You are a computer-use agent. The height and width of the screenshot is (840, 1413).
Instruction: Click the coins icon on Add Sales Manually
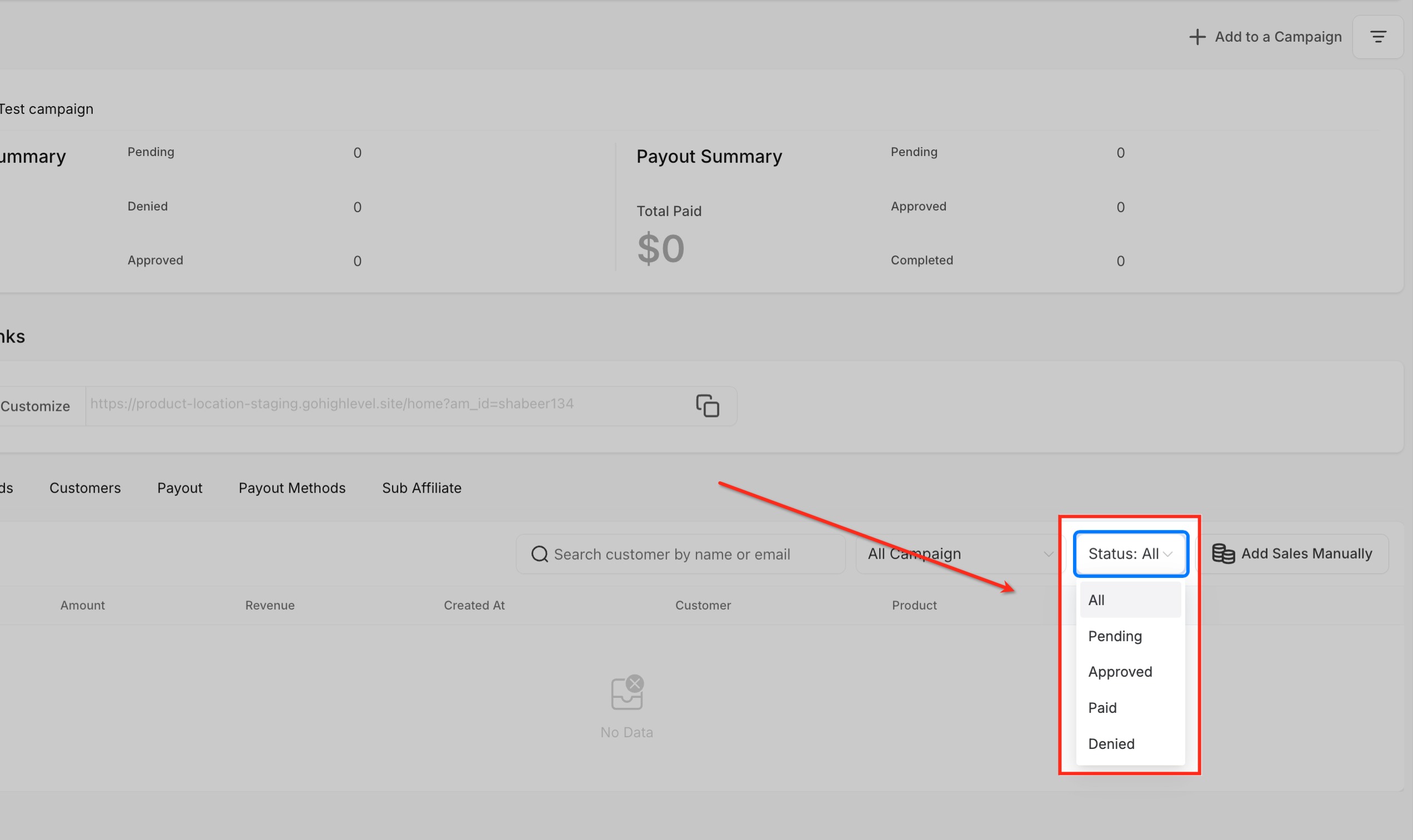[1223, 554]
